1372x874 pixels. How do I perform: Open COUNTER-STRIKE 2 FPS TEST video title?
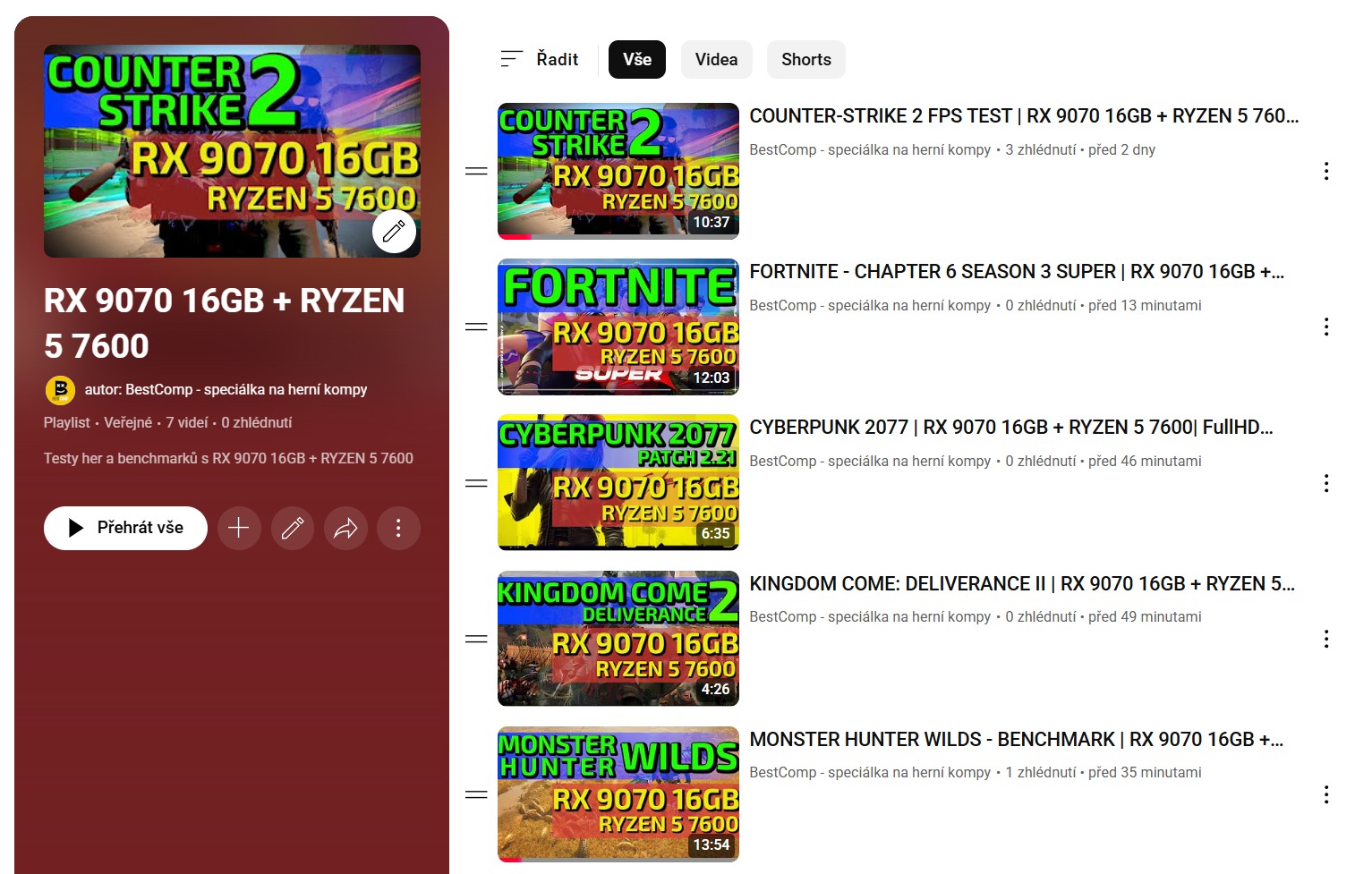coord(1024,115)
